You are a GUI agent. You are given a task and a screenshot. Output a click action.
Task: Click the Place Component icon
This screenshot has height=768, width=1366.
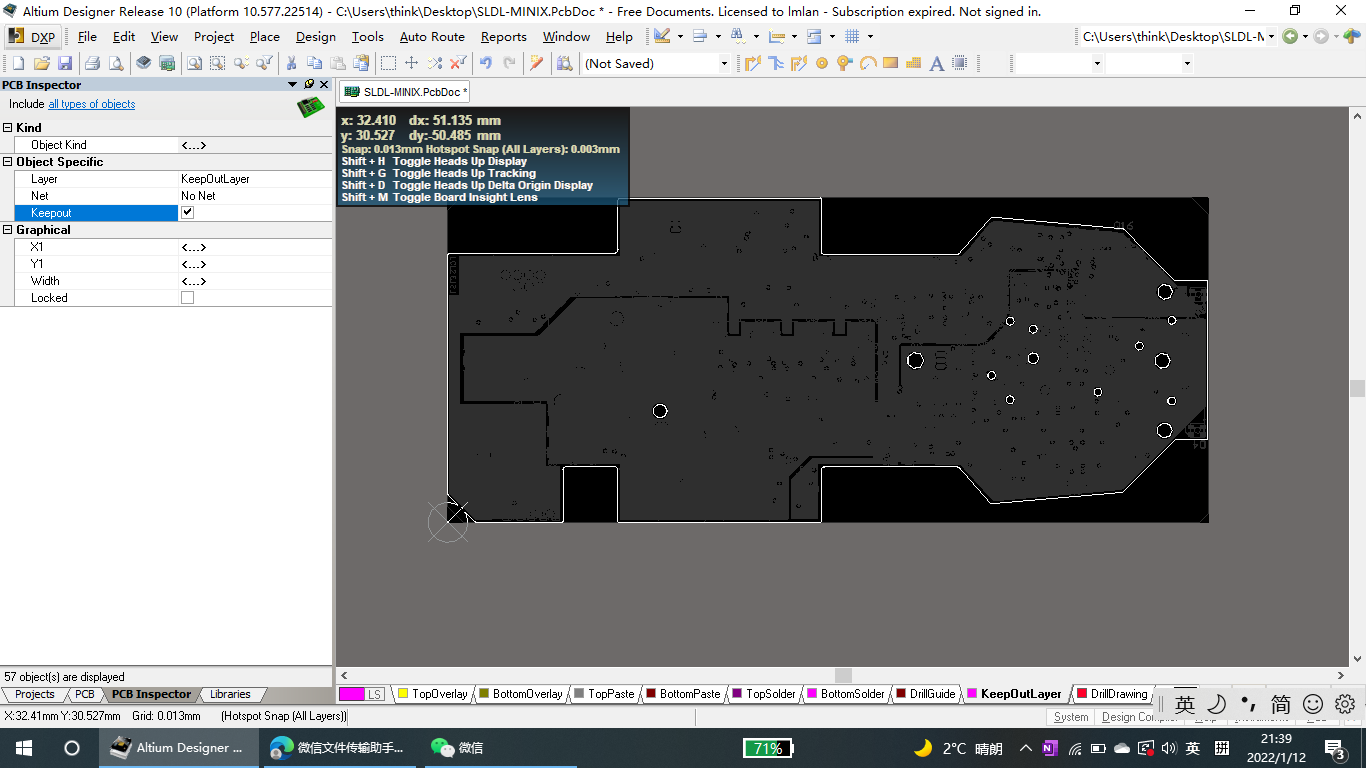click(959, 63)
